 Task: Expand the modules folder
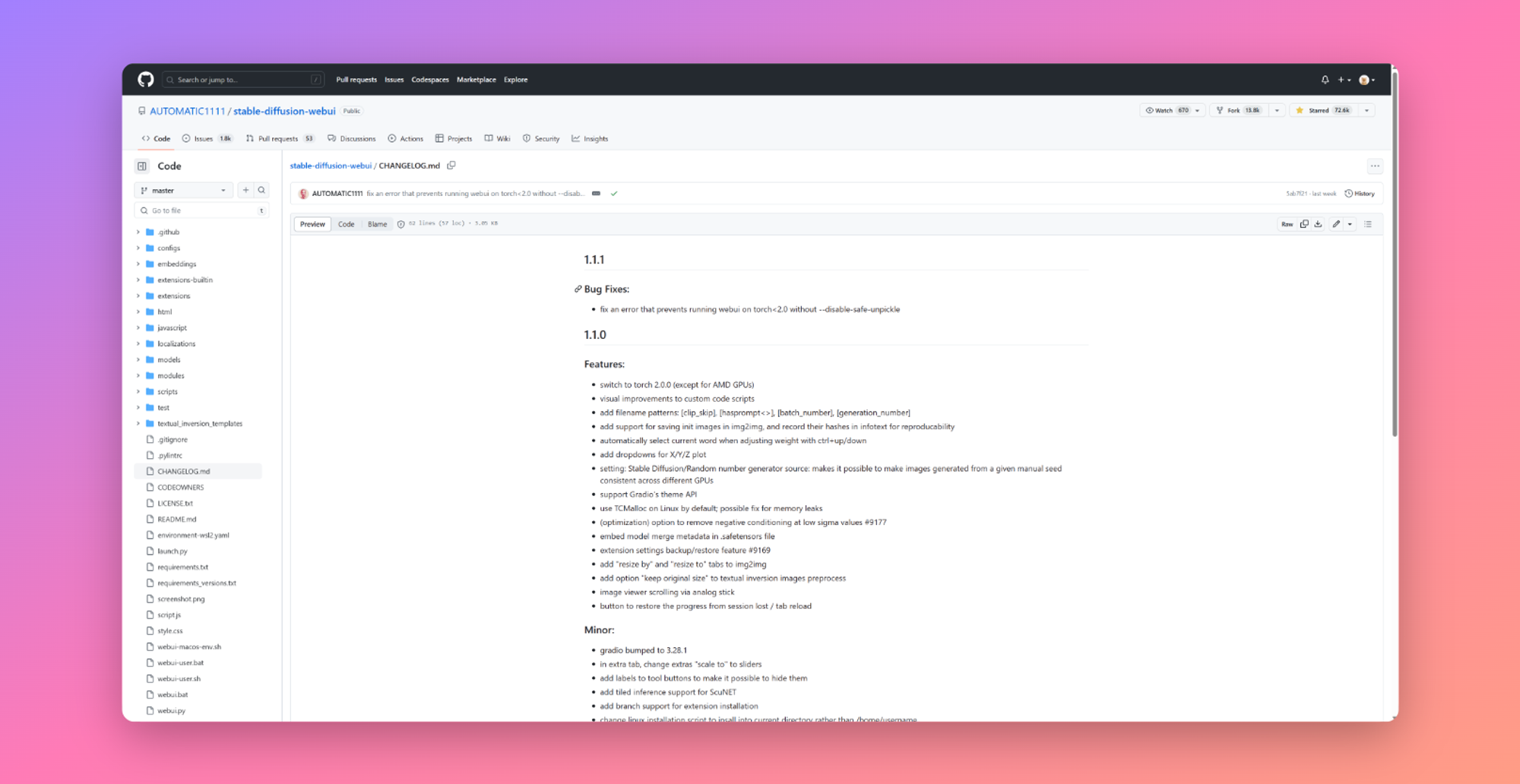click(138, 376)
